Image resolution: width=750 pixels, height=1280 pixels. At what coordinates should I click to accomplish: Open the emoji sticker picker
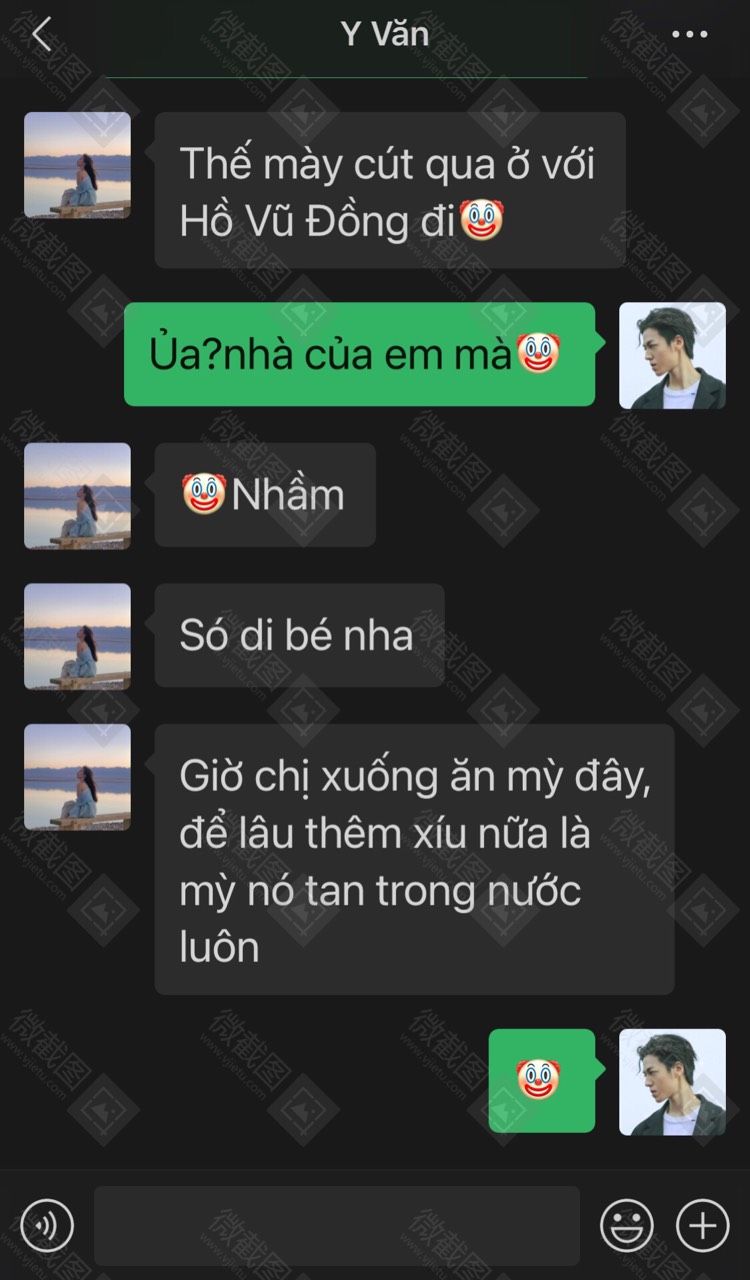pos(627,1224)
